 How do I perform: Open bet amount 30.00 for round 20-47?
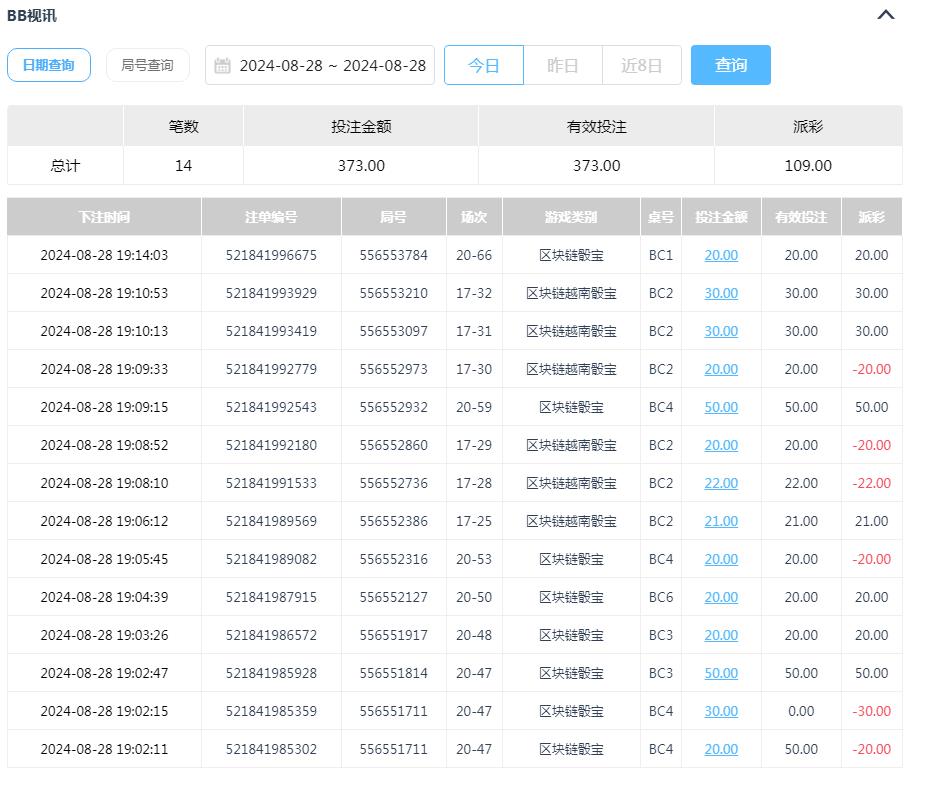tap(720, 711)
